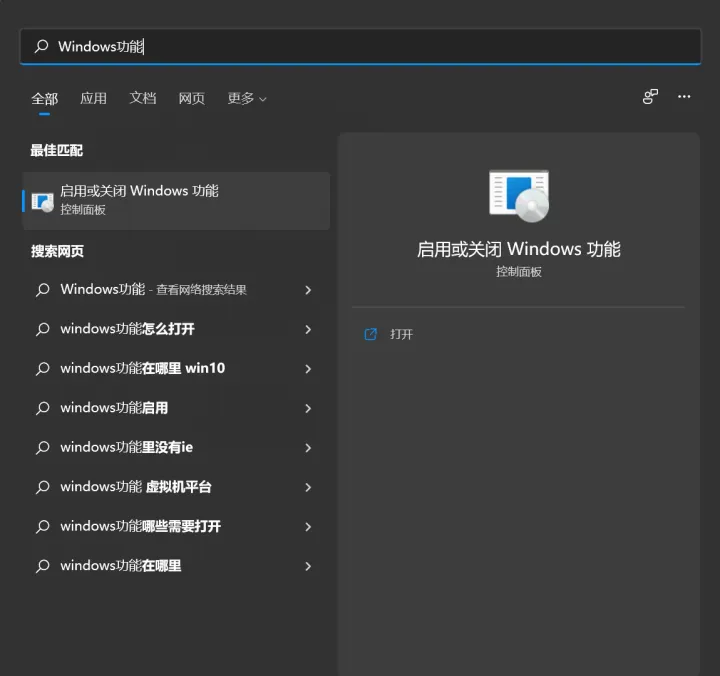The image size is (720, 676).
Task: Click search icon beside "查看网络搜索结果"
Action: coord(43,290)
